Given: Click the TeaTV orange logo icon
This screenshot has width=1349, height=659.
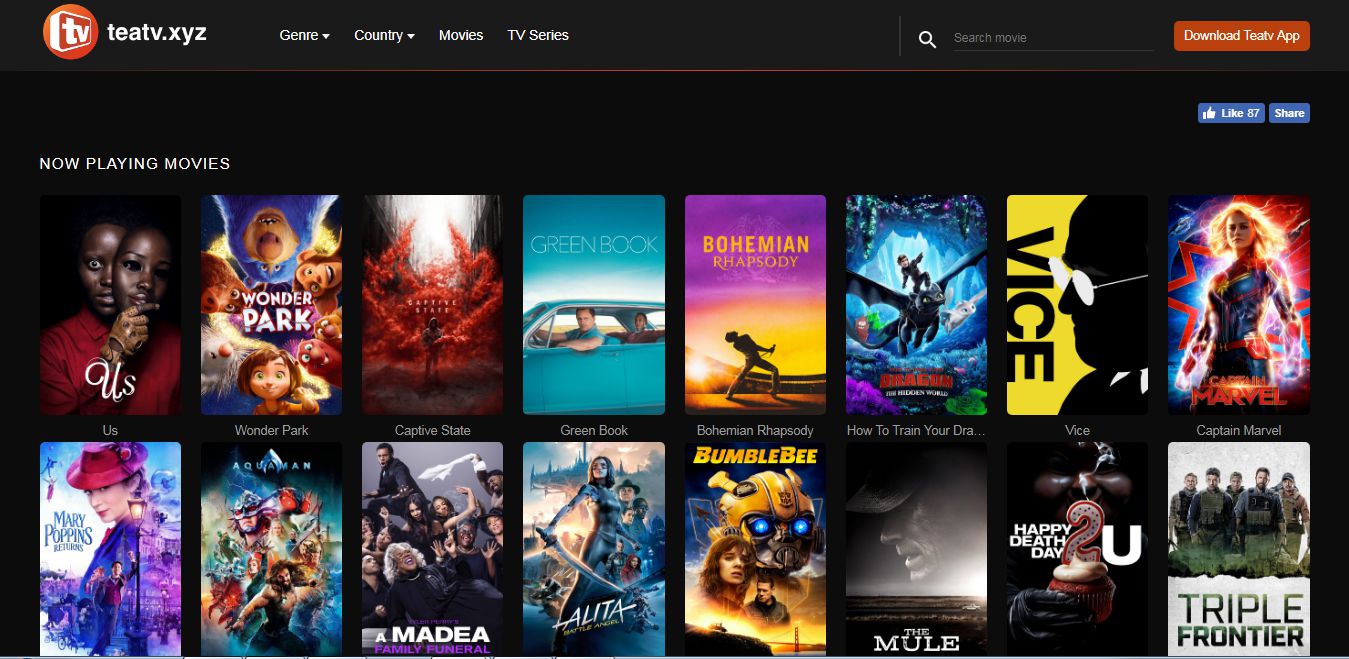Looking at the screenshot, I should pos(71,32).
